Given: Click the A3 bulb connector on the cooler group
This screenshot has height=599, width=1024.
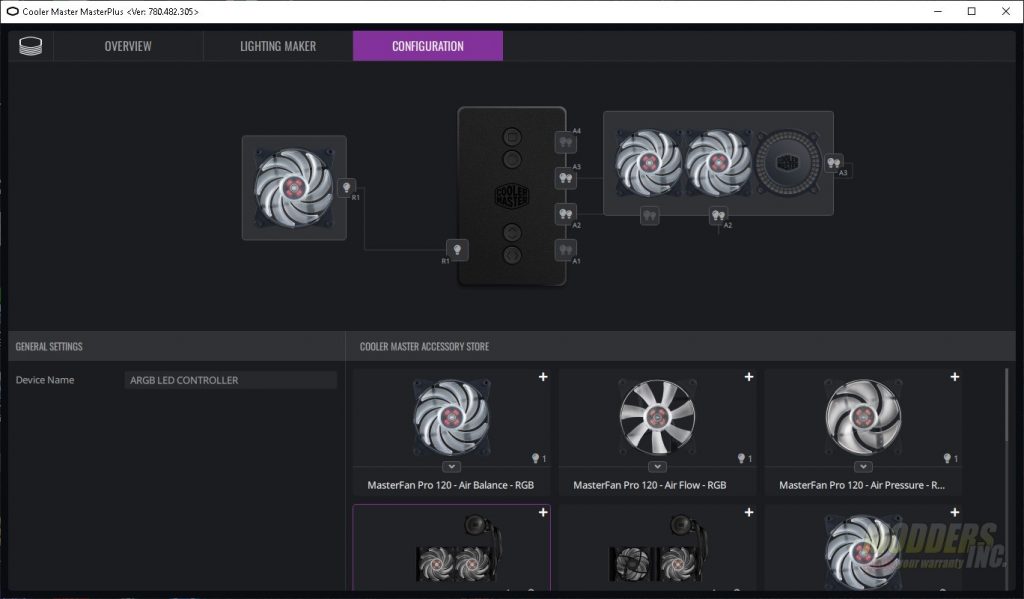Looking at the screenshot, I should coord(834,163).
